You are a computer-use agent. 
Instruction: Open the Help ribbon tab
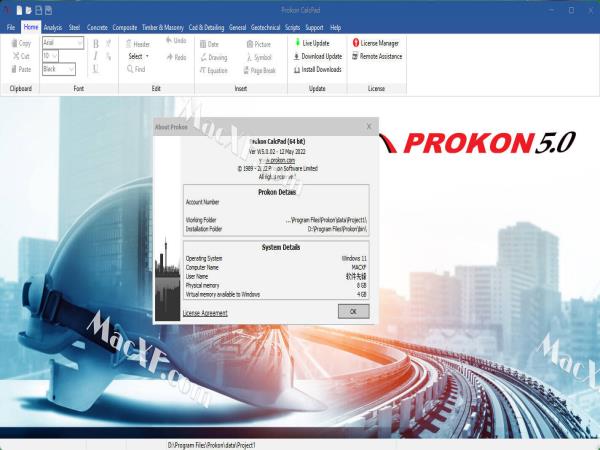[x=336, y=28]
